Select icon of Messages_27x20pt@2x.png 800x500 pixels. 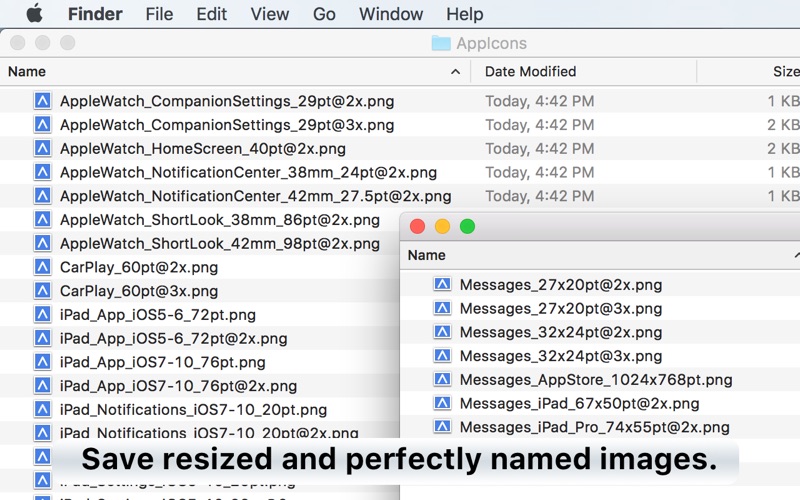[x=442, y=284]
